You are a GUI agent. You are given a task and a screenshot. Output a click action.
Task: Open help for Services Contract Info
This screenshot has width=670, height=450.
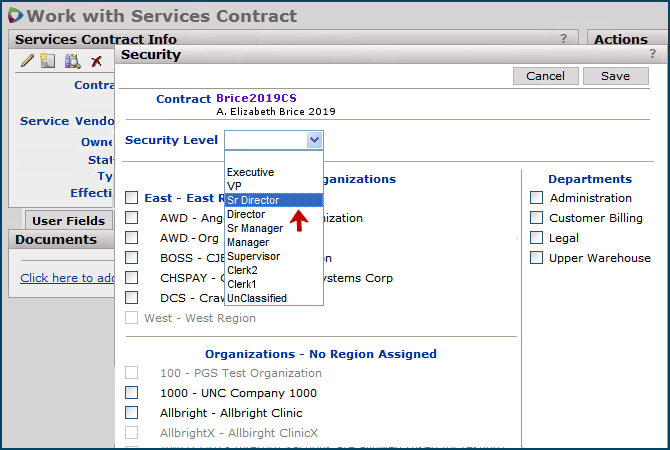pos(563,38)
